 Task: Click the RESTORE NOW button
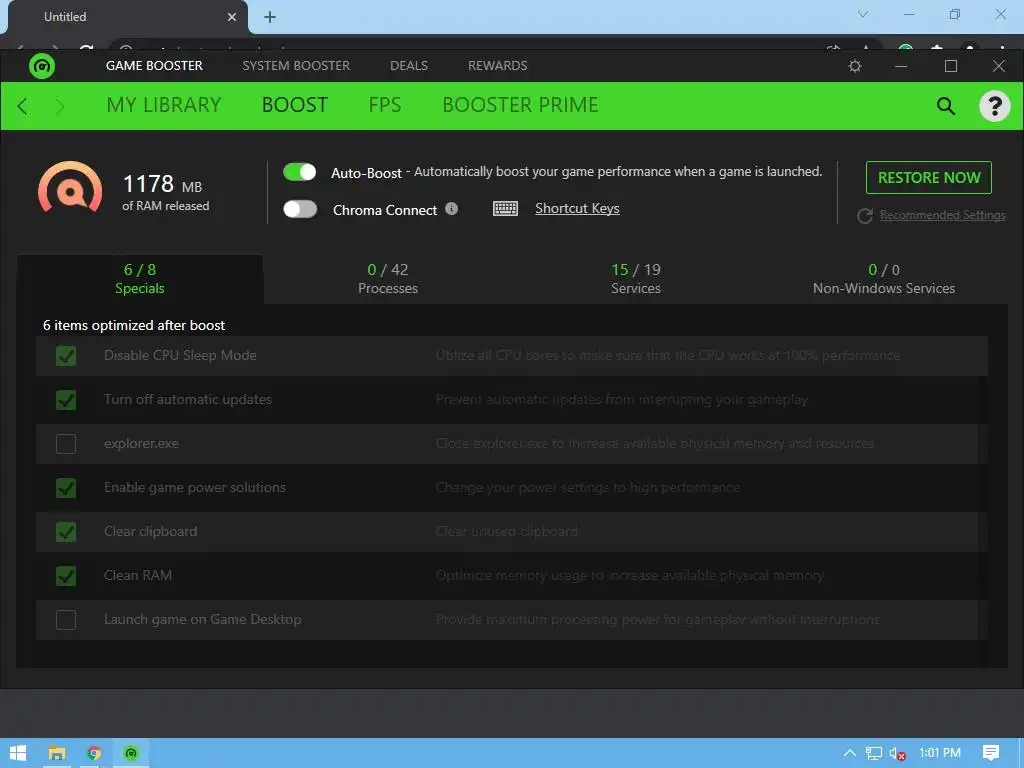click(x=929, y=178)
